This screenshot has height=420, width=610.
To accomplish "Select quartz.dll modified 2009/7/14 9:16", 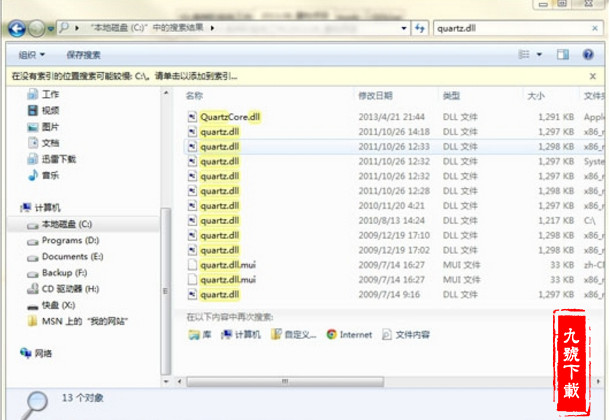I will pos(219,294).
